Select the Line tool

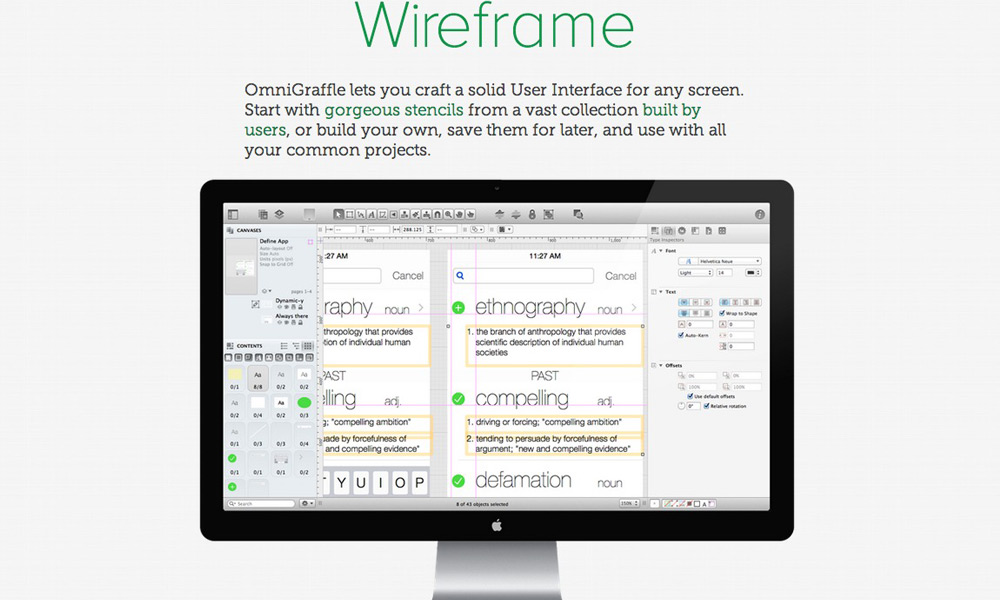(x=361, y=215)
